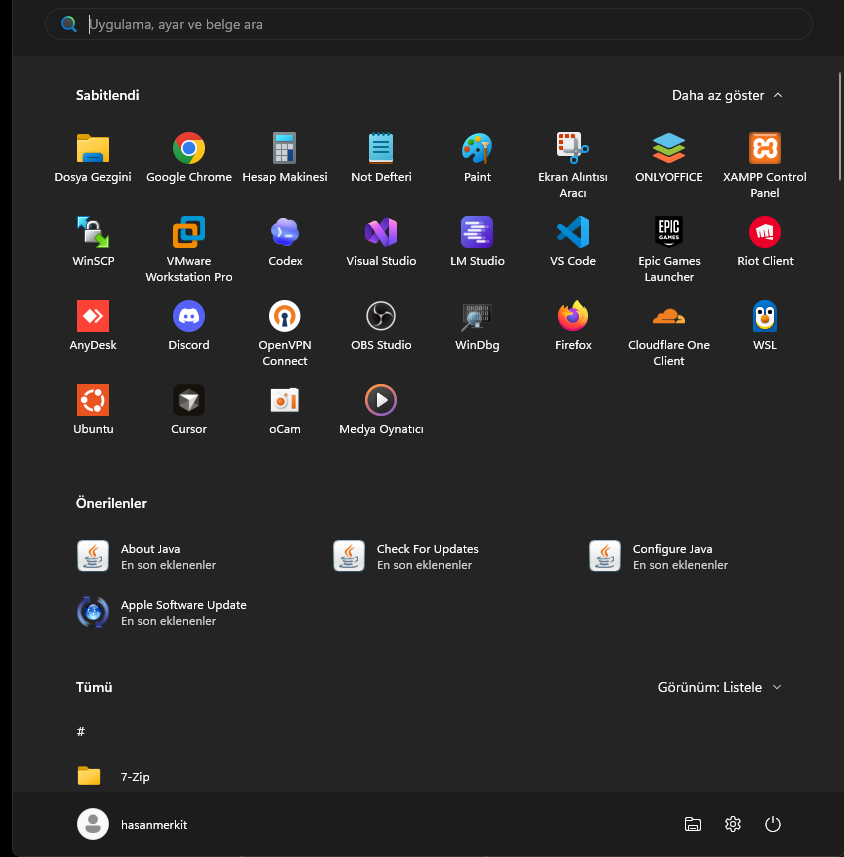Launch Google Chrome
Image resolution: width=844 pixels, height=857 pixels.
click(189, 157)
